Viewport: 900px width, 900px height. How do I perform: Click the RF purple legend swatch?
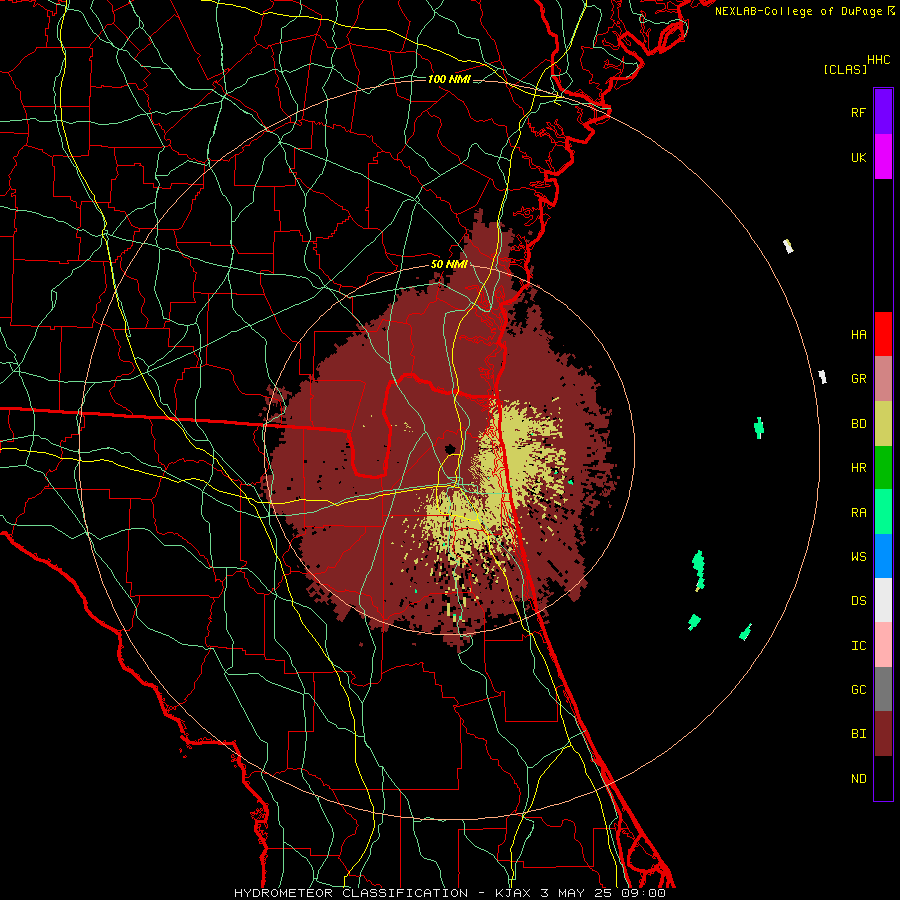(x=883, y=112)
